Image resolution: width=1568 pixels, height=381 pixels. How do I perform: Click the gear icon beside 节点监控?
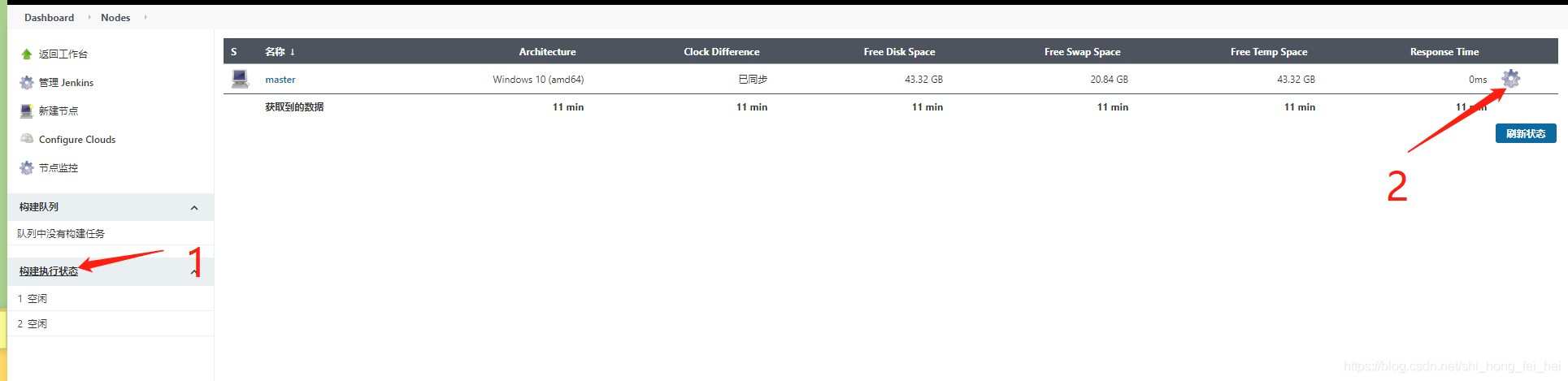click(27, 167)
